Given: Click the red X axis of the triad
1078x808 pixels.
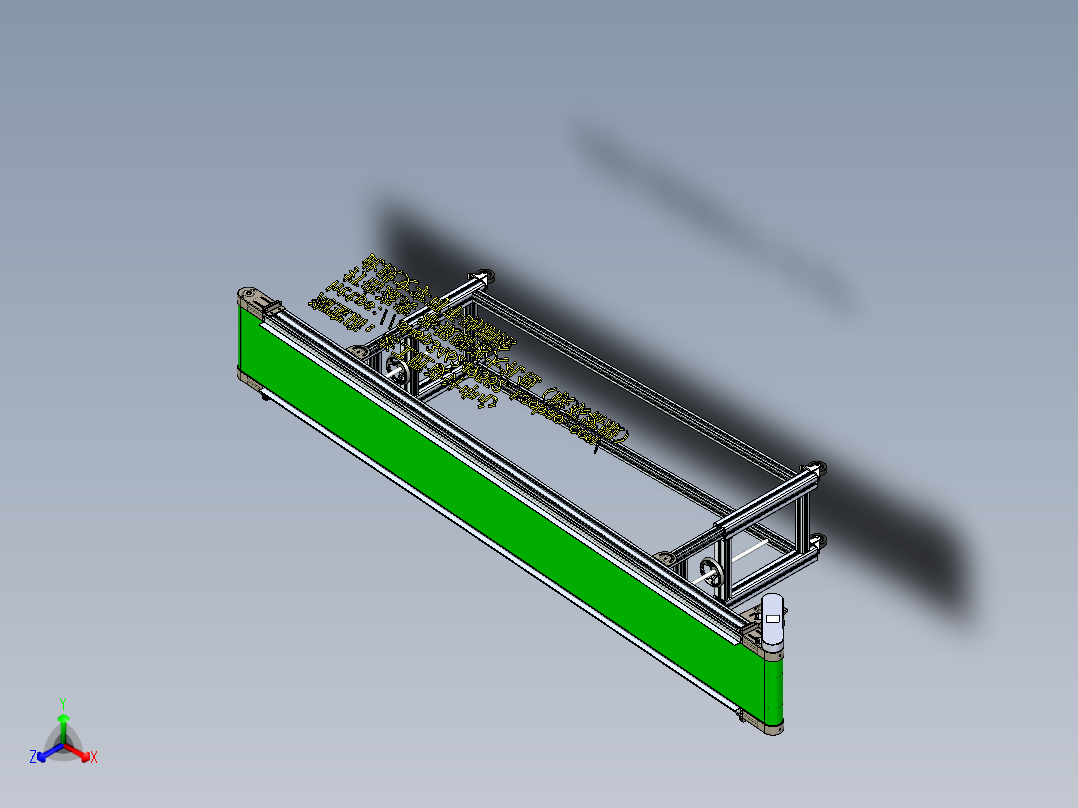Looking at the screenshot, I should click(79, 752).
